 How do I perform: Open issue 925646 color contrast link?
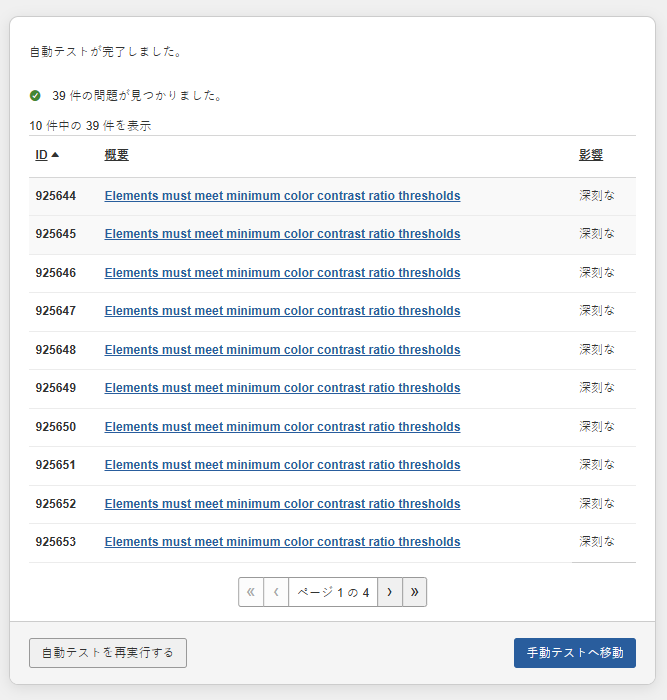click(x=282, y=273)
